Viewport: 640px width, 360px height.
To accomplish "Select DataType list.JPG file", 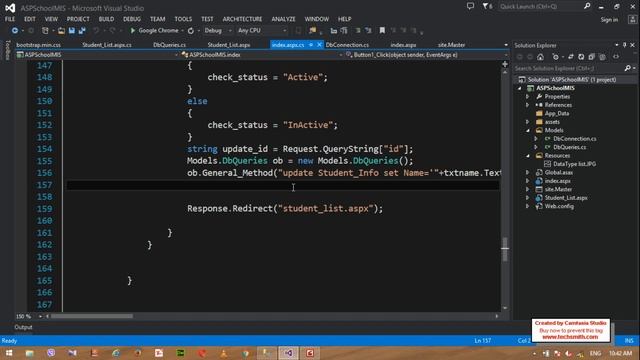I will click(x=574, y=164).
